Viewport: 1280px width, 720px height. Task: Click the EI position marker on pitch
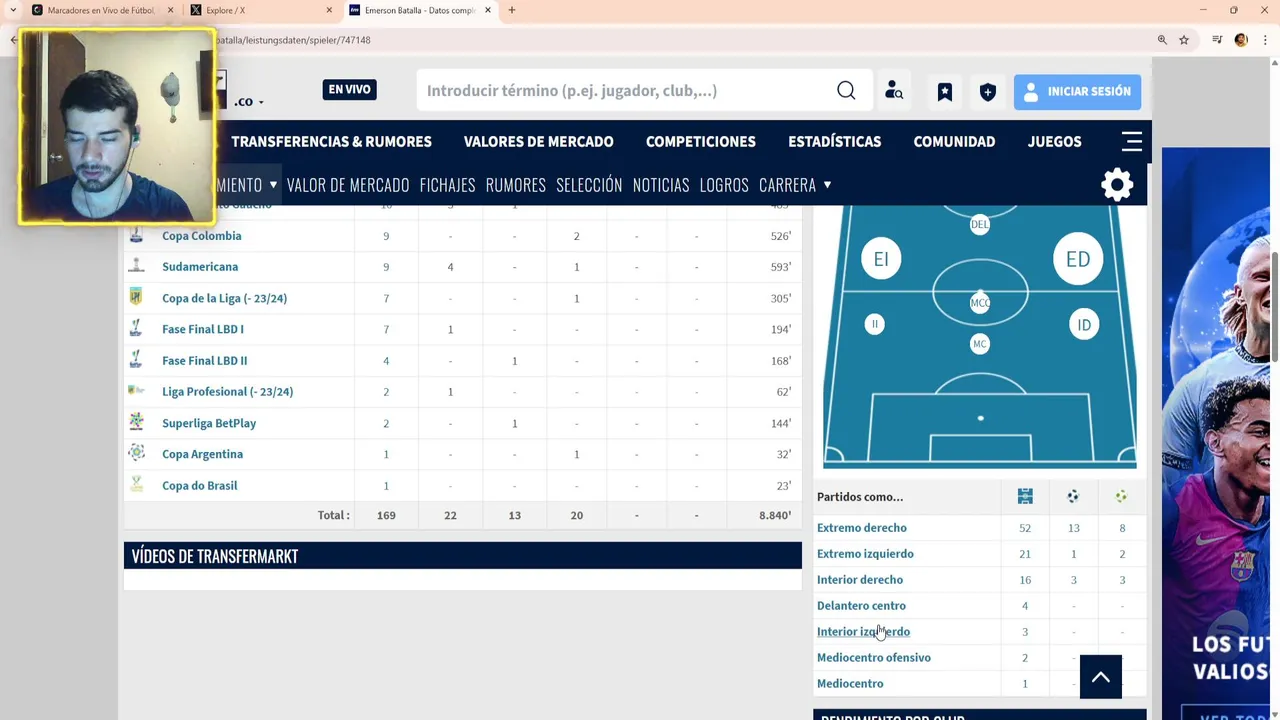[880, 259]
